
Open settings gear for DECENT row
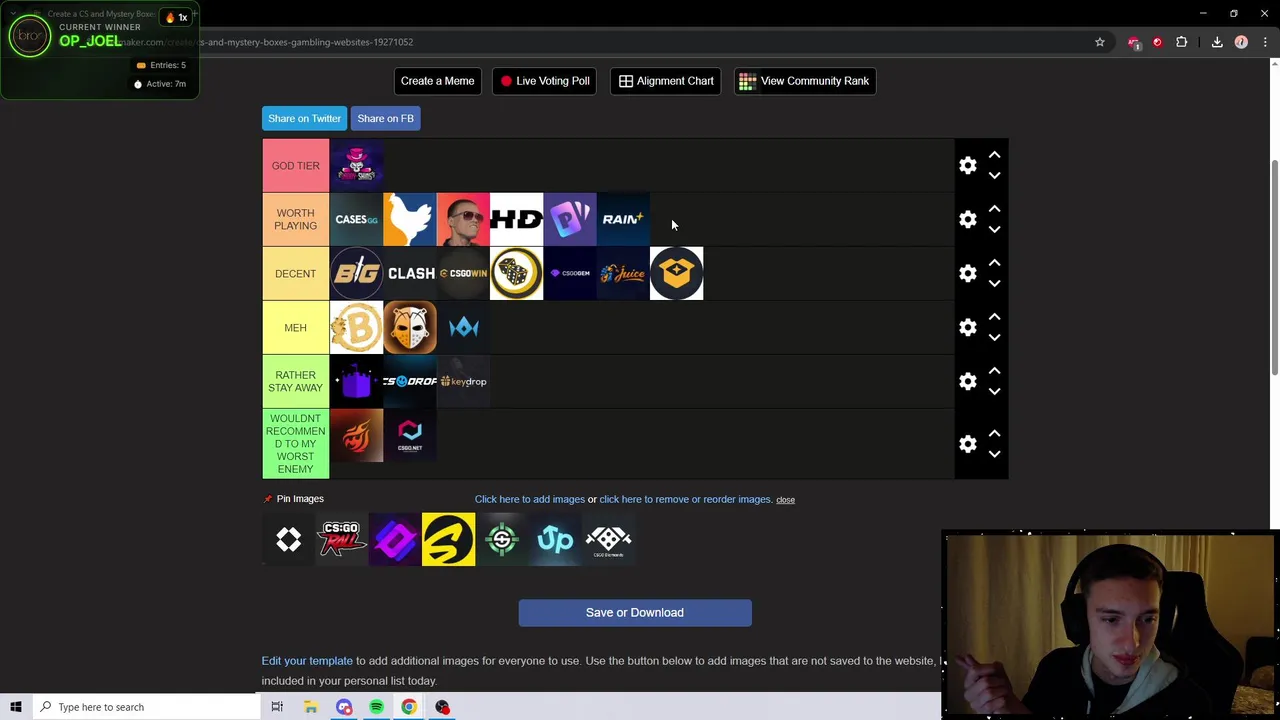click(x=967, y=273)
